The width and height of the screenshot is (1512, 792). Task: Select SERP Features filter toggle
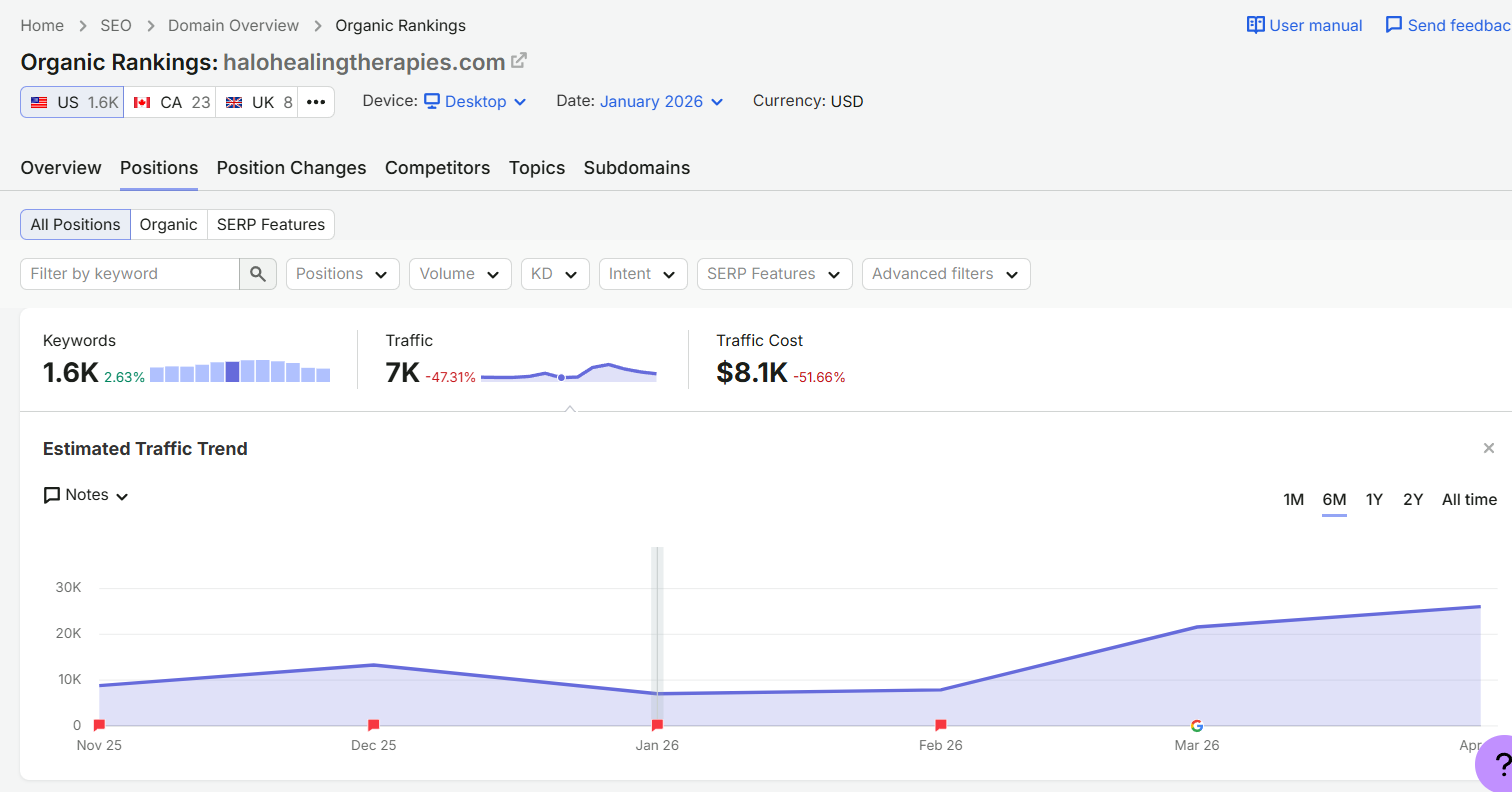[270, 225]
